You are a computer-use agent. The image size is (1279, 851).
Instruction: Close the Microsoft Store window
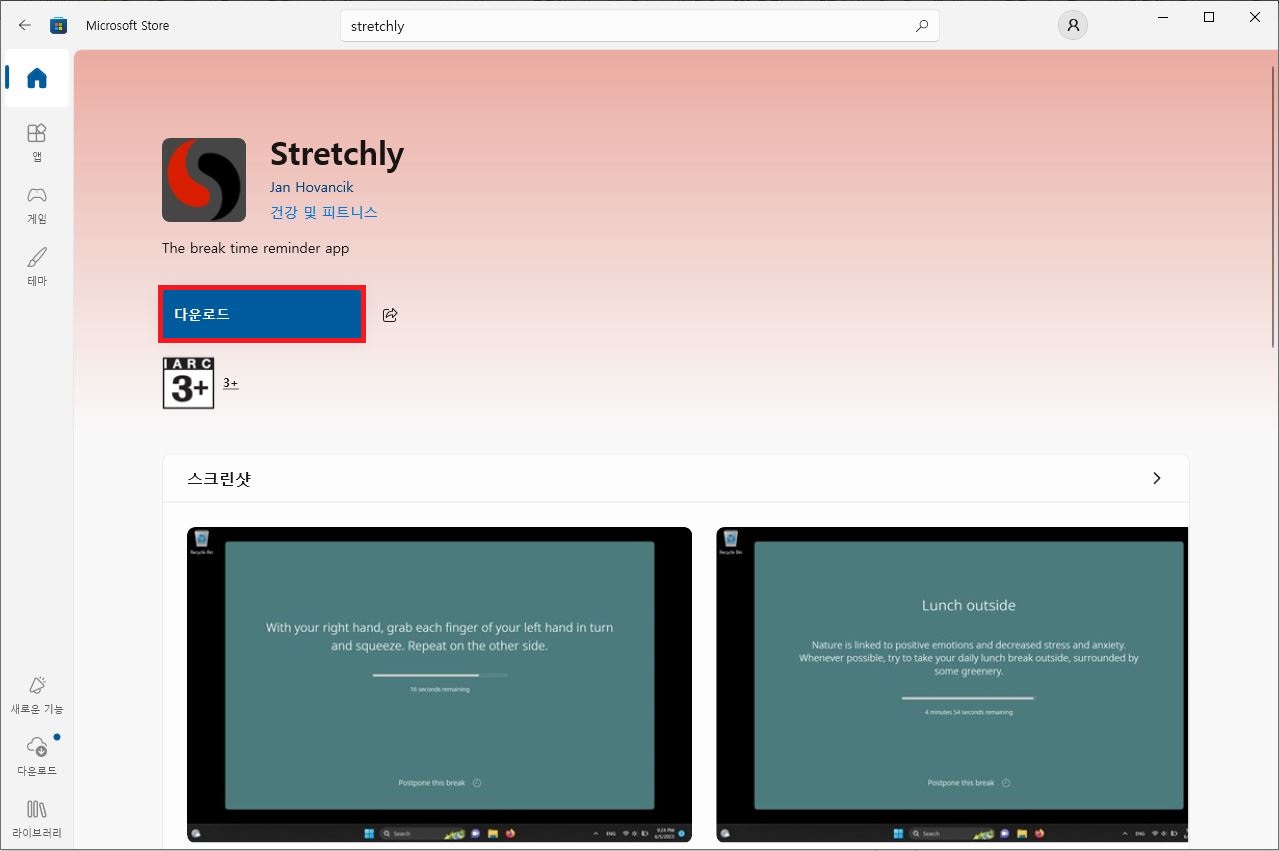tap(1255, 17)
